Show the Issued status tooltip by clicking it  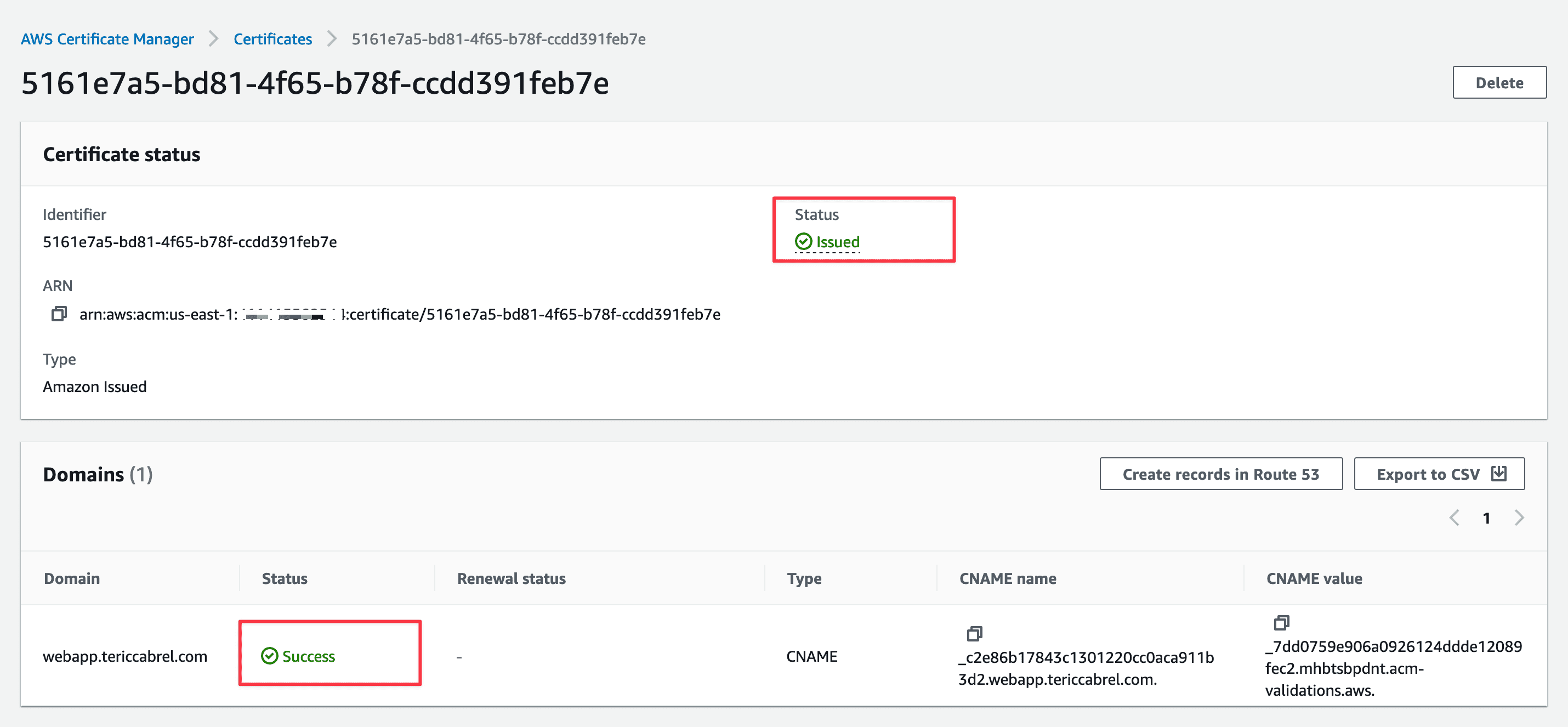(838, 242)
